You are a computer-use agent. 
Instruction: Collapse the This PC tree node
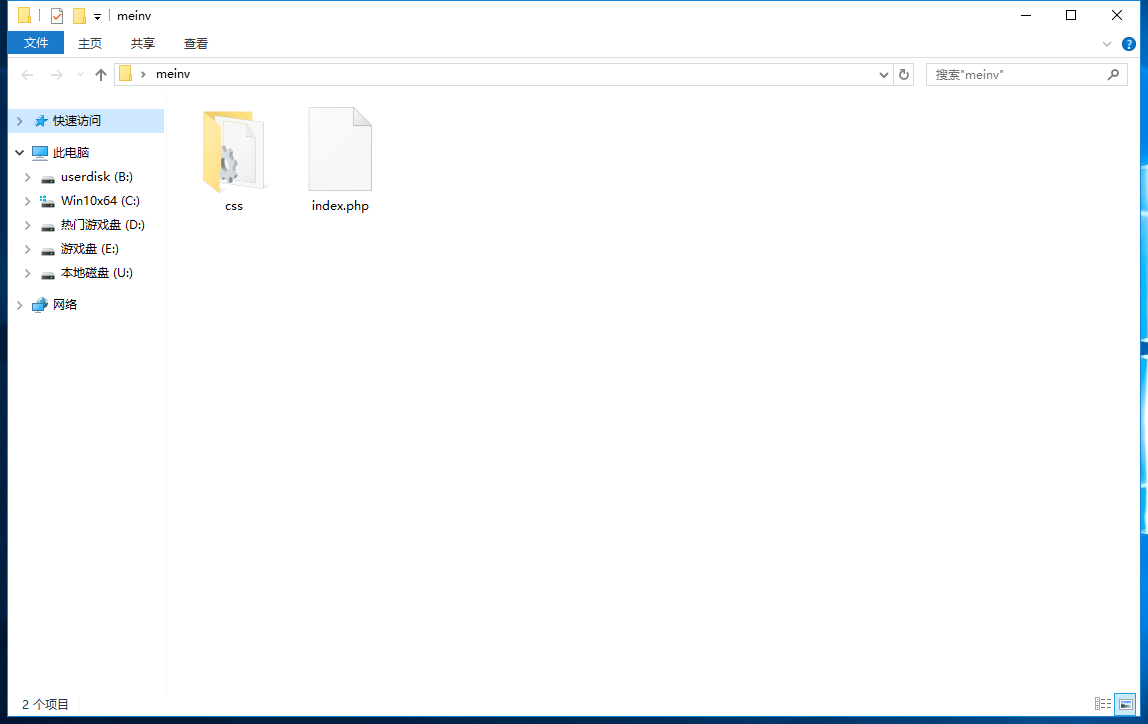point(19,153)
